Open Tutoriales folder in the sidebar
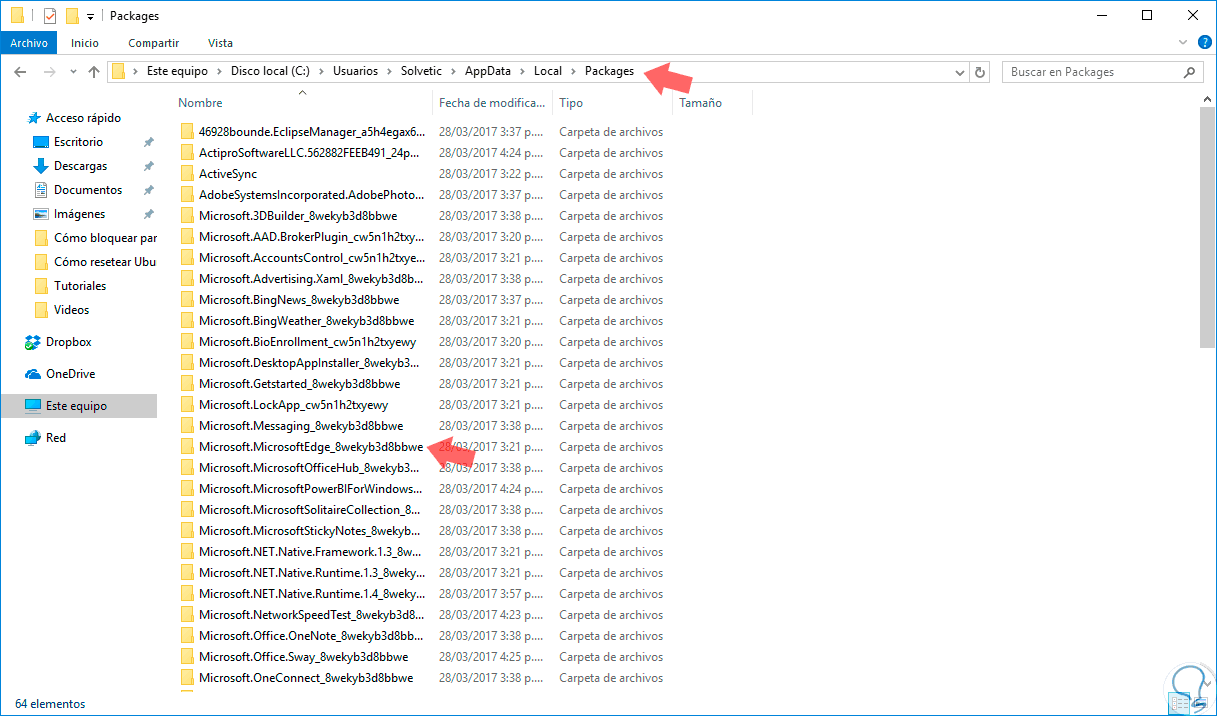Image resolution: width=1217 pixels, height=716 pixels. click(x=80, y=286)
